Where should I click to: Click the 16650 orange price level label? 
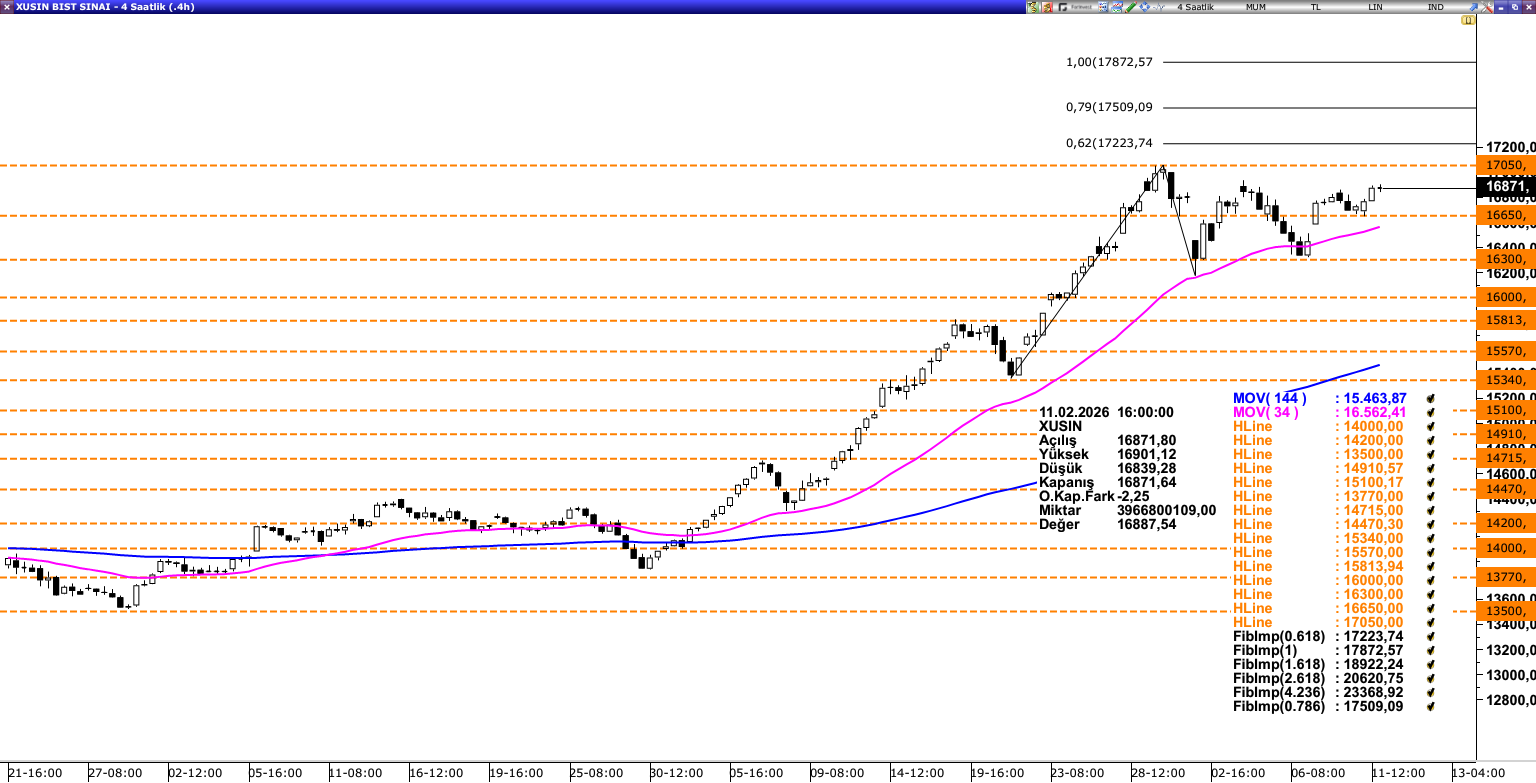(1505, 215)
